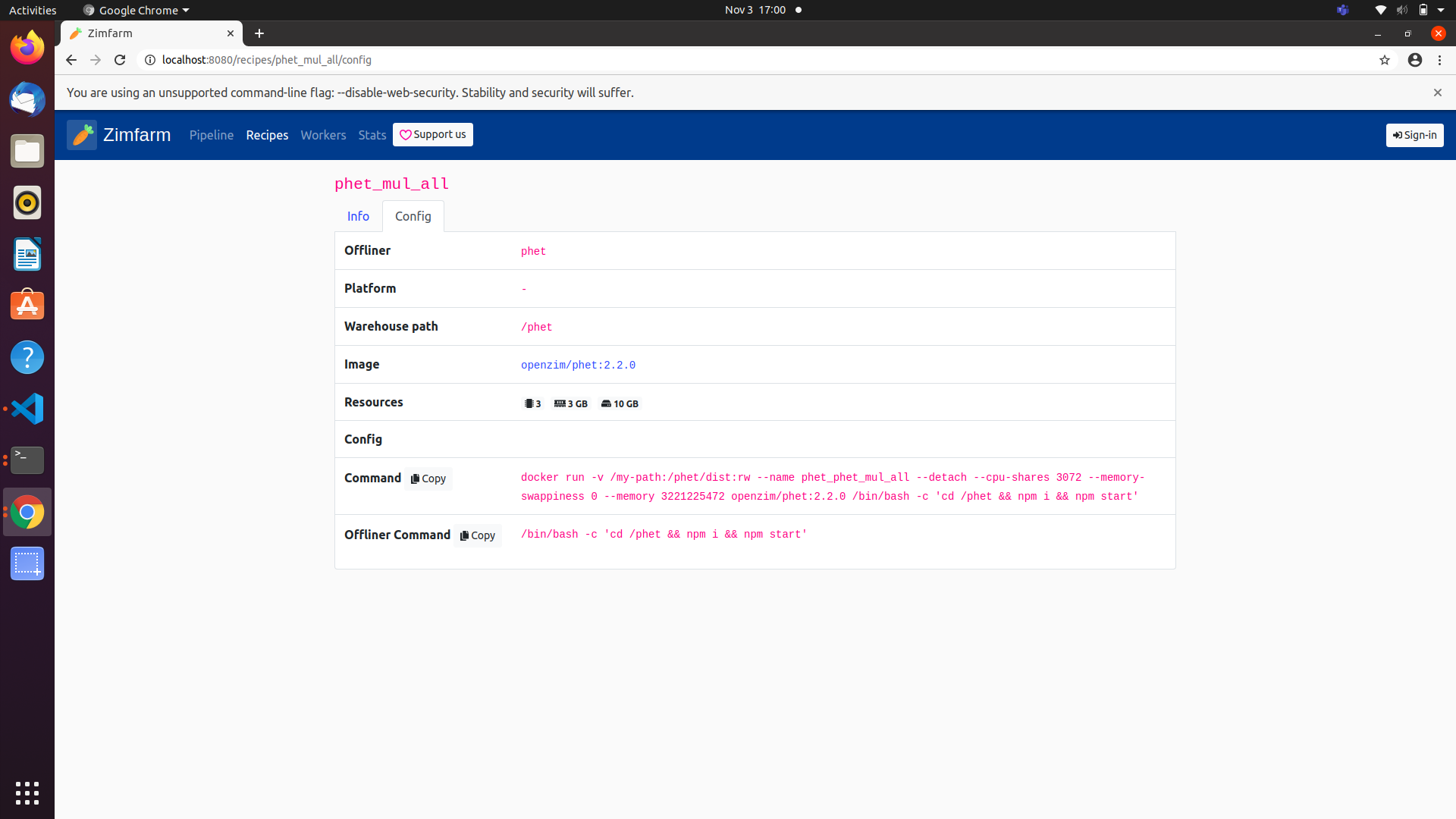Open the Workers section
The height and width of the screenshot is (819, 1456).
coord(323,135)
